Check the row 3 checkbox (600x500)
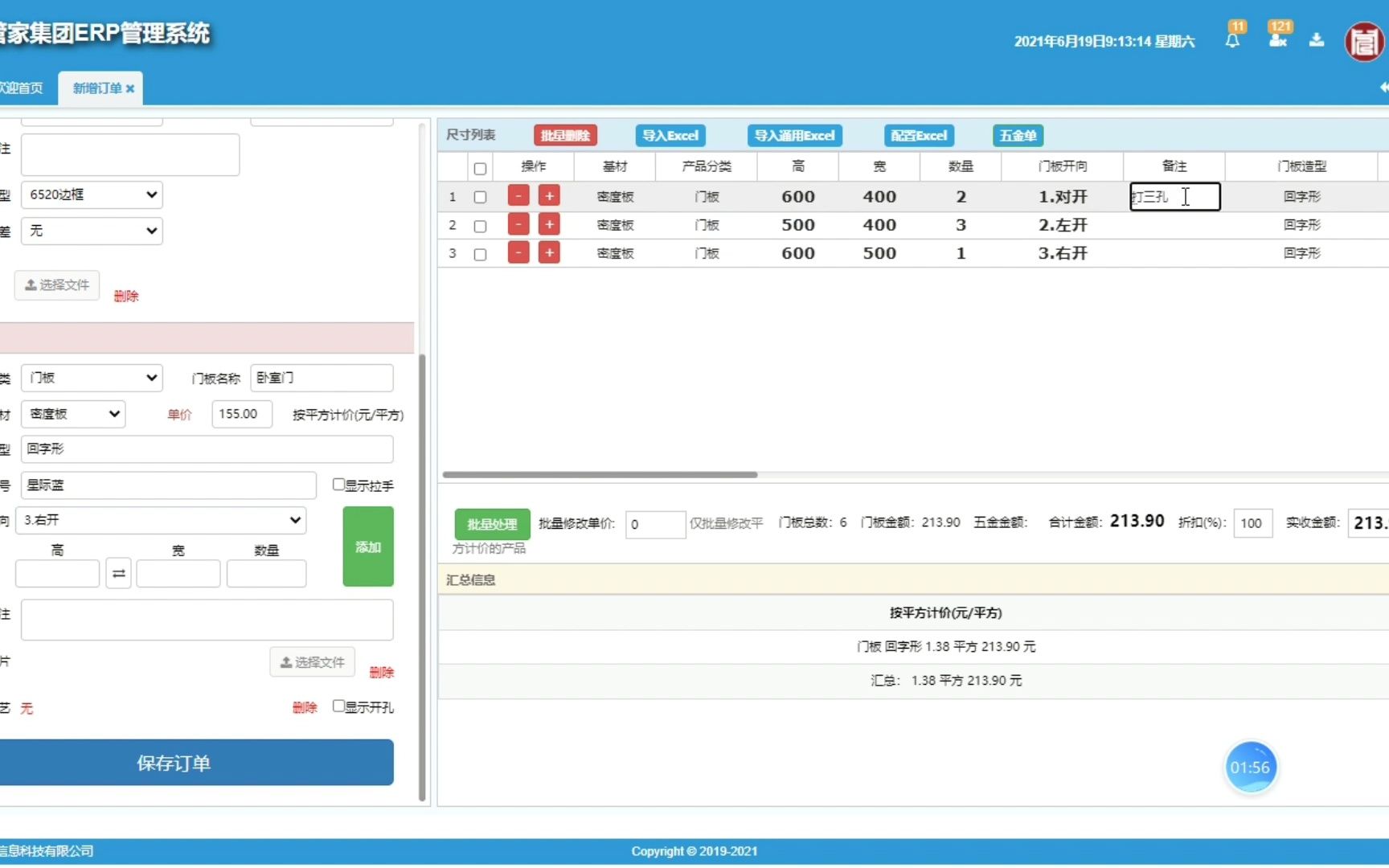Image resolution: width=1389 pixels, height=868 pixels. click(x=480, y=254)
